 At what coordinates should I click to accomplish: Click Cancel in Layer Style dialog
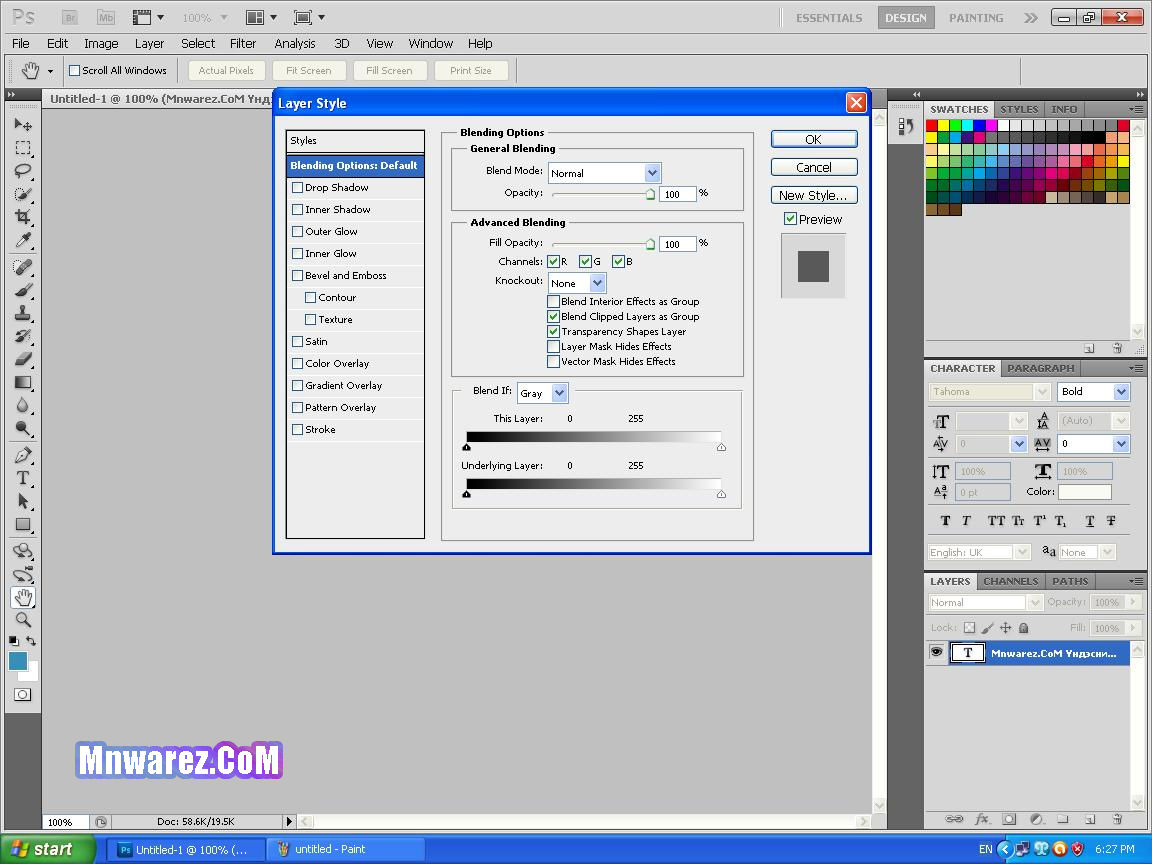point(813,168)
